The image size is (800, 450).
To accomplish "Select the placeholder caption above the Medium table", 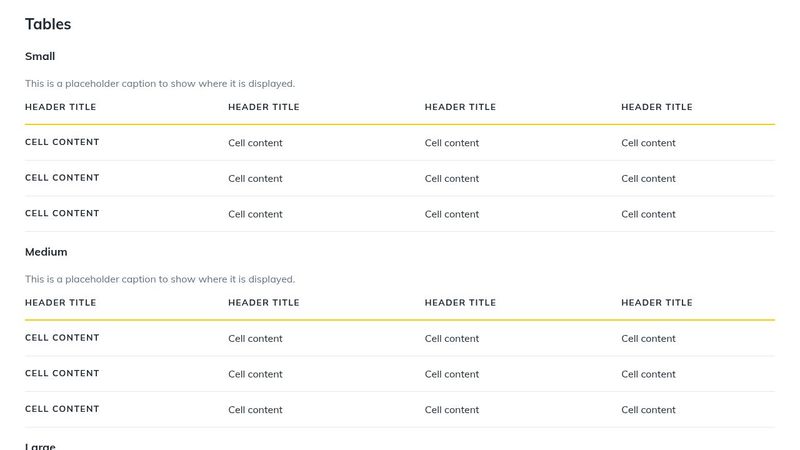I will pyautogui.click(x=160, y=279).
